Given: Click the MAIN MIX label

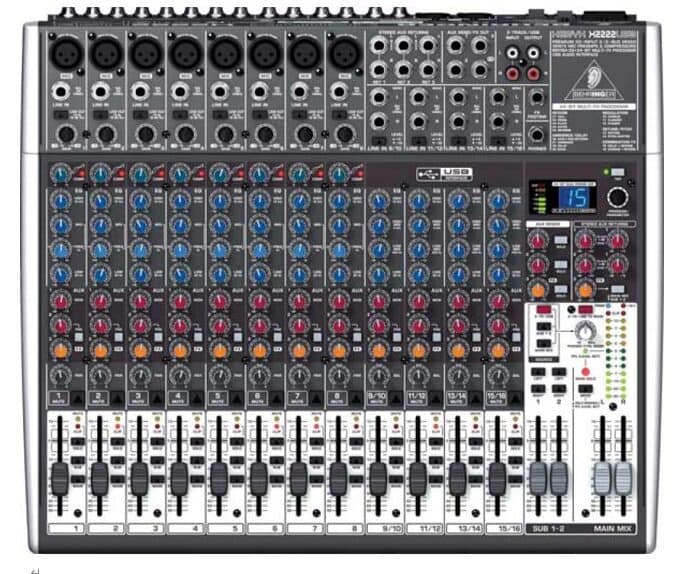Looking at the screenshot, I should (614, 527).
